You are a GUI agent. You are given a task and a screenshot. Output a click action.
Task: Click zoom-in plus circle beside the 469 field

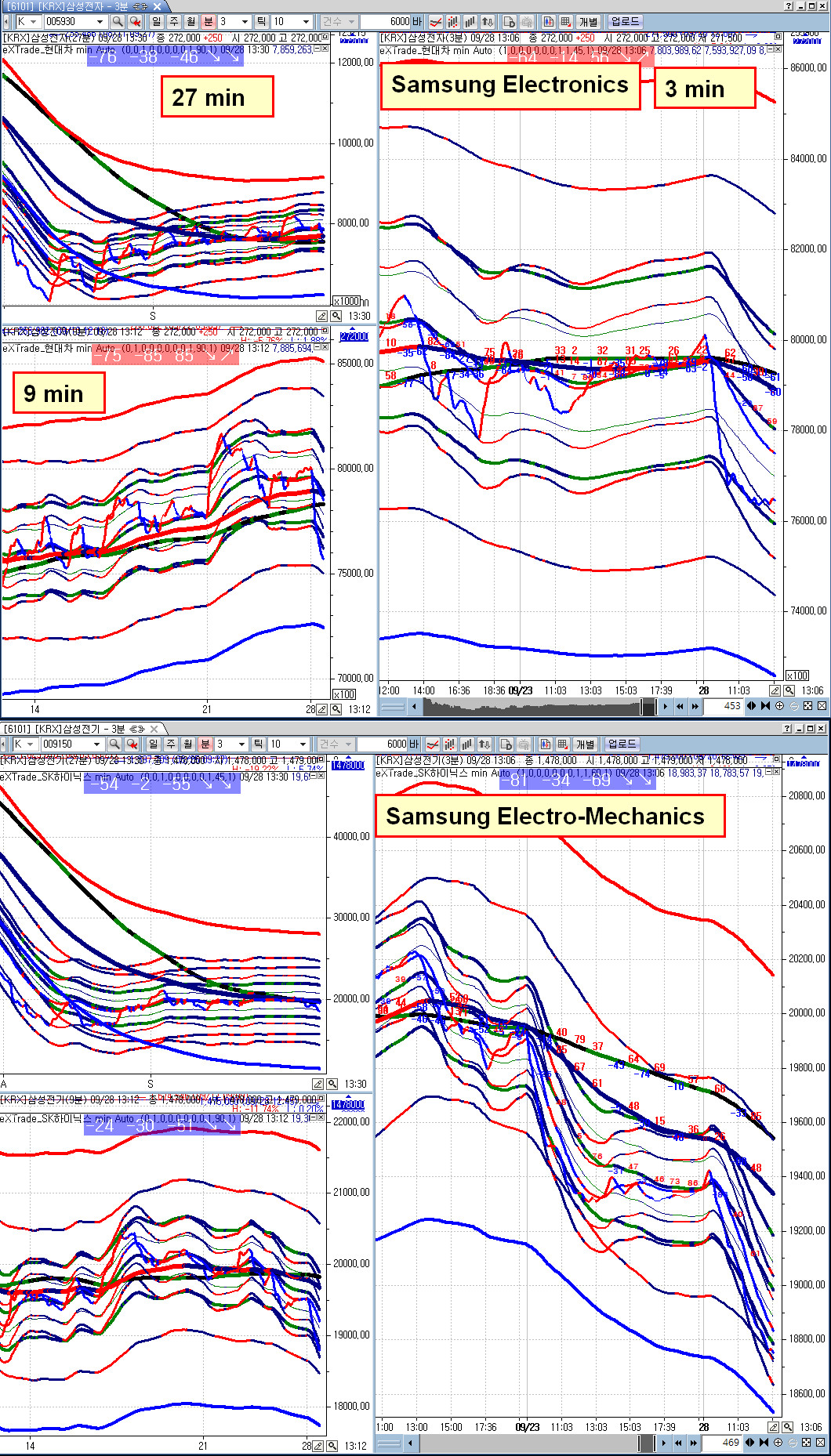778,1442
